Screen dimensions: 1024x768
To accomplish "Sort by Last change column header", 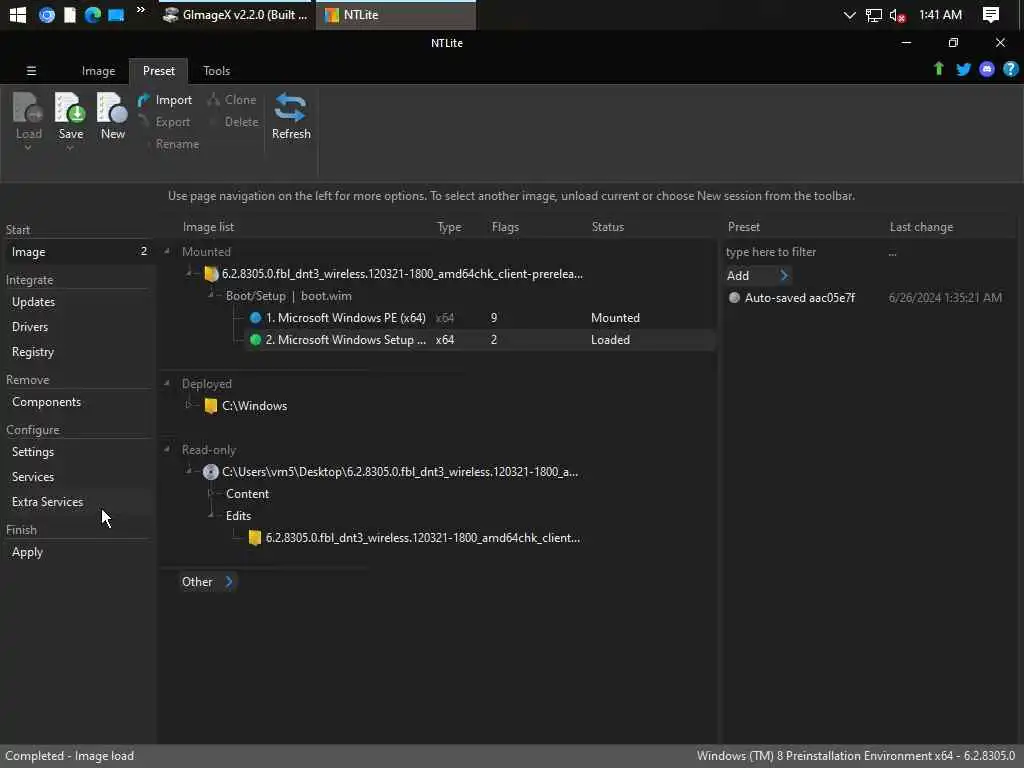I will click(921, 227).
